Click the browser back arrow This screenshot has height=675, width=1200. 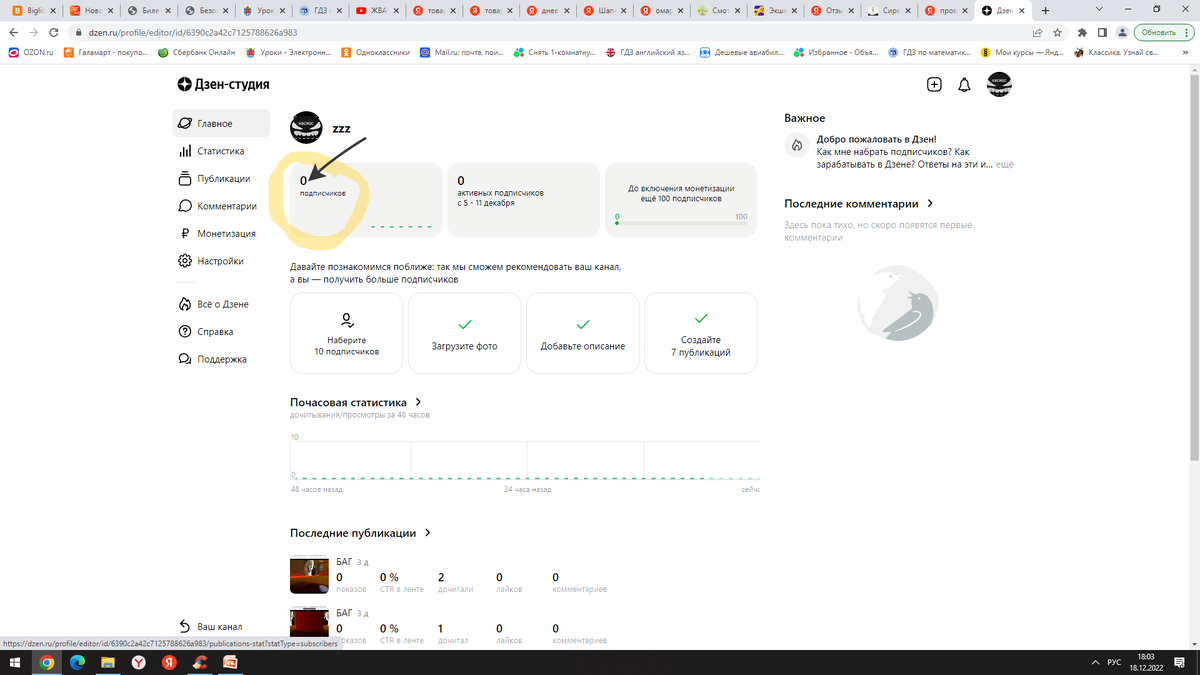pyautogui.click(x=13, y=32)
